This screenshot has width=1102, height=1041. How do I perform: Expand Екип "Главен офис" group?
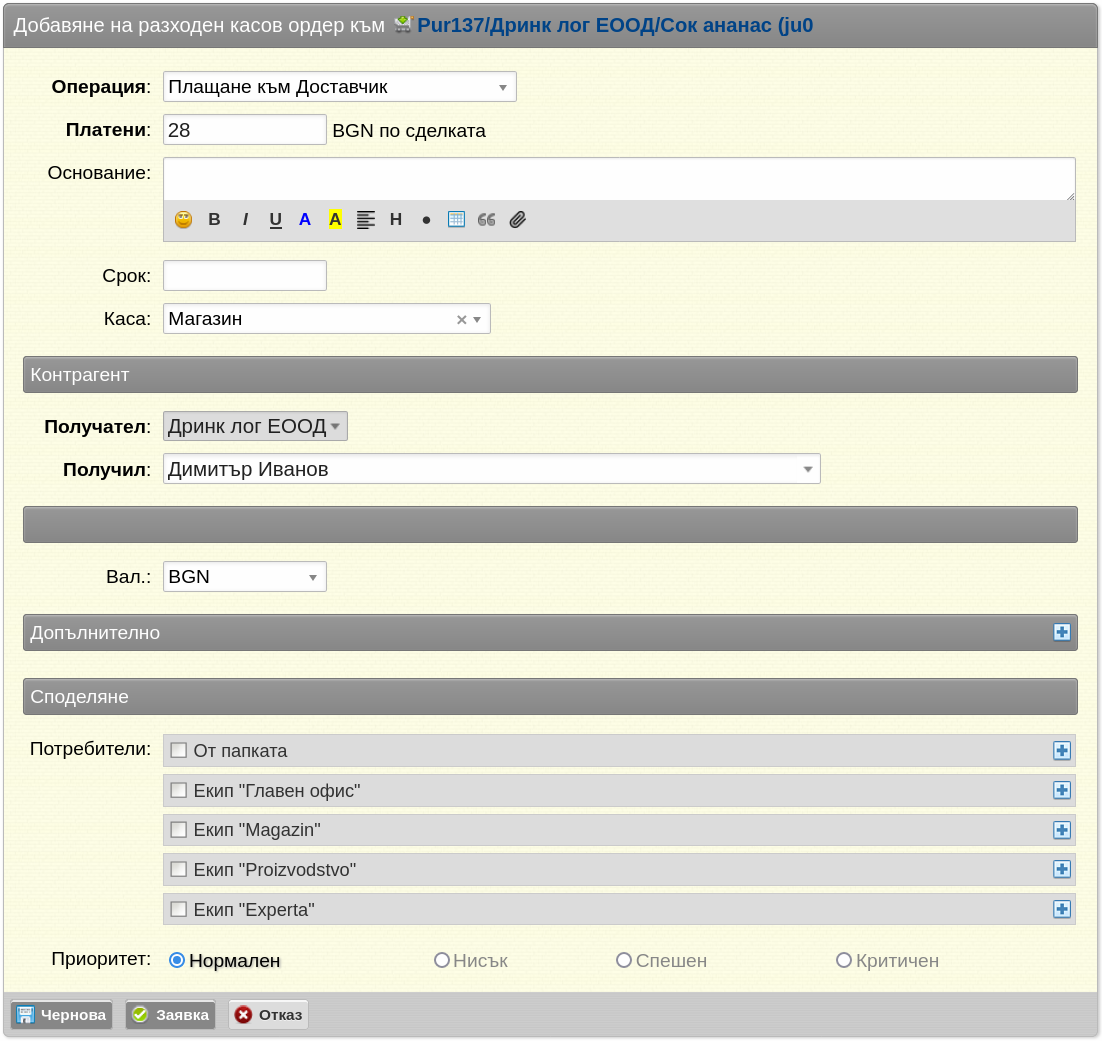tap(1062, 791)
